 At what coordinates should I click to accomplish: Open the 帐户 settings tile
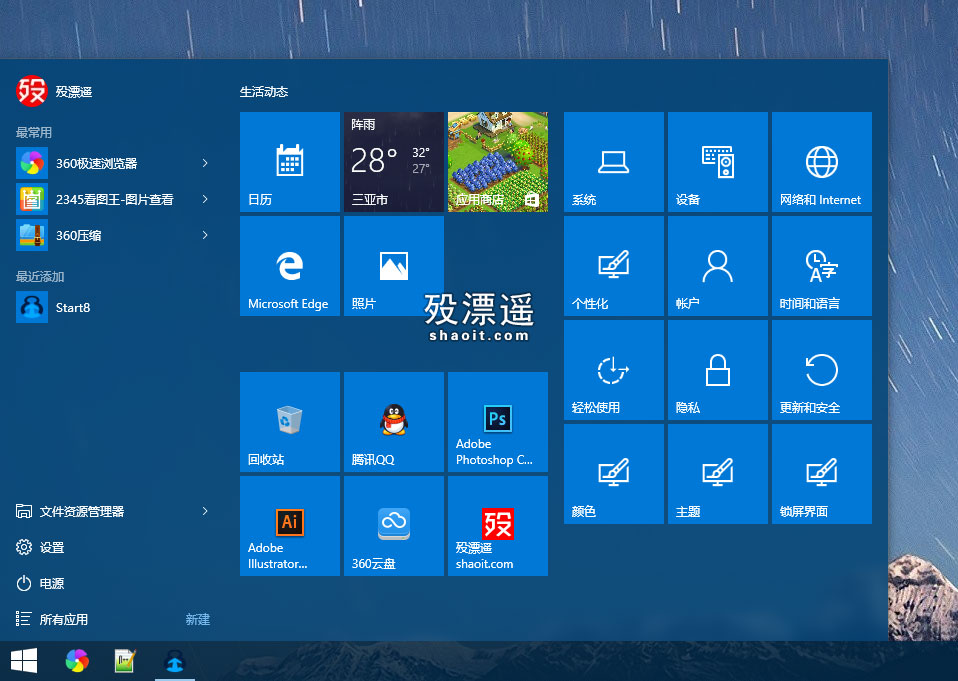718,266
